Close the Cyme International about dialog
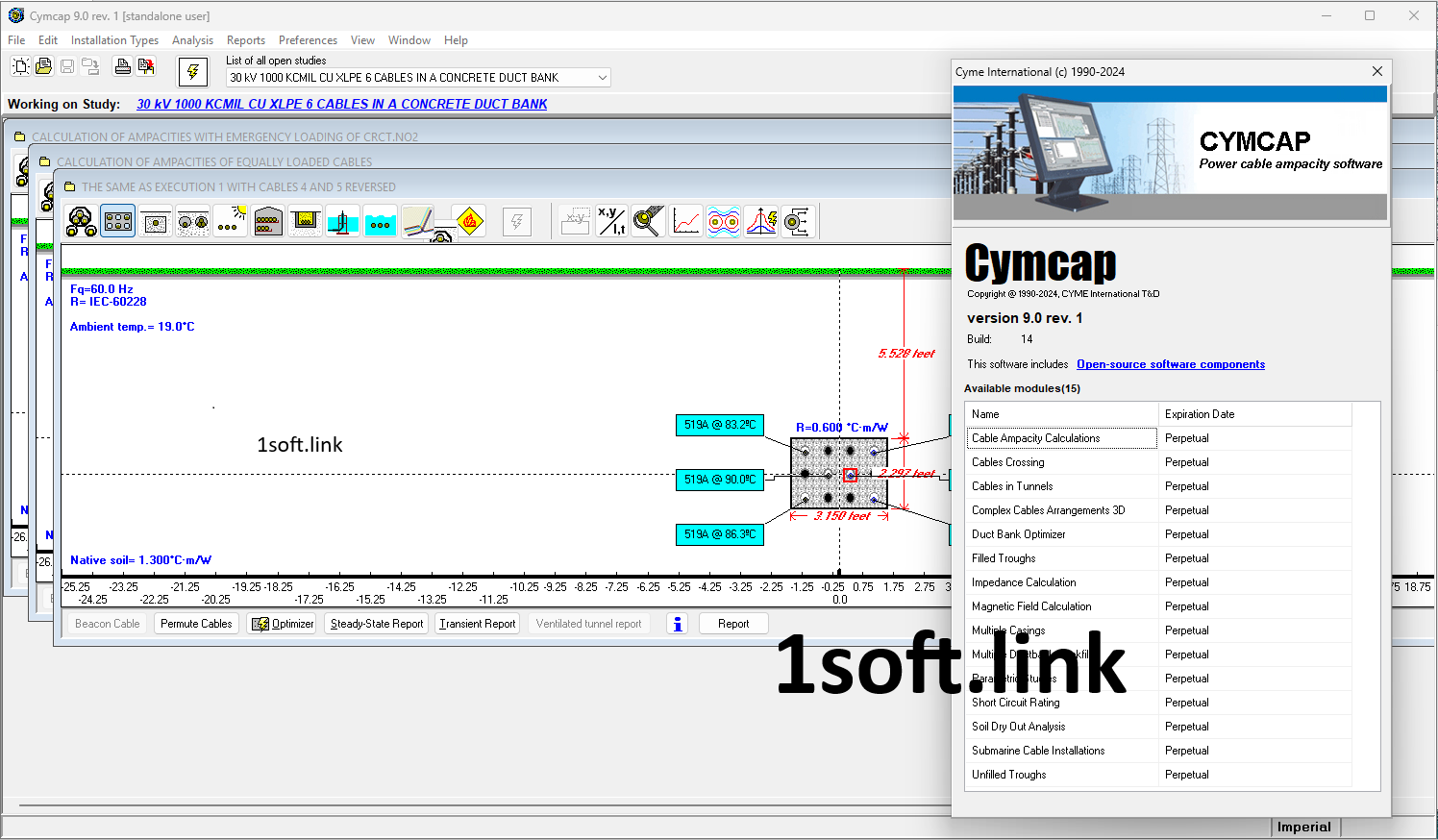Viewport: 1438px width, 840px height. click(1377, 71)
